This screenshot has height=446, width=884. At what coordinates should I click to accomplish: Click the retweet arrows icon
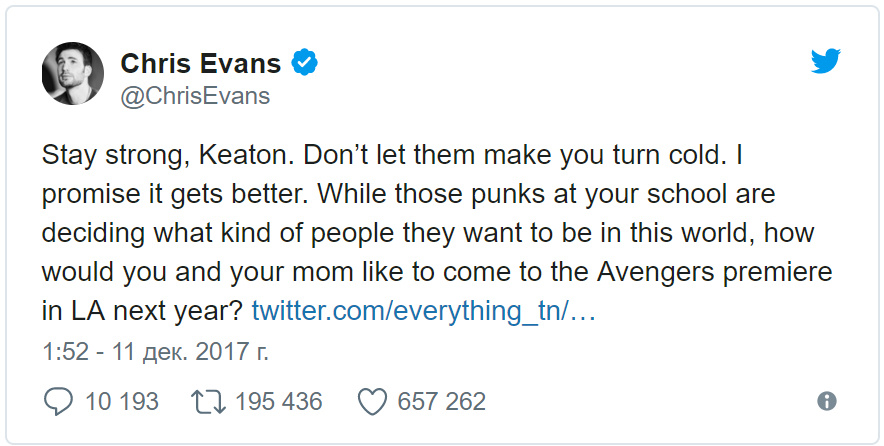point(208,402)
